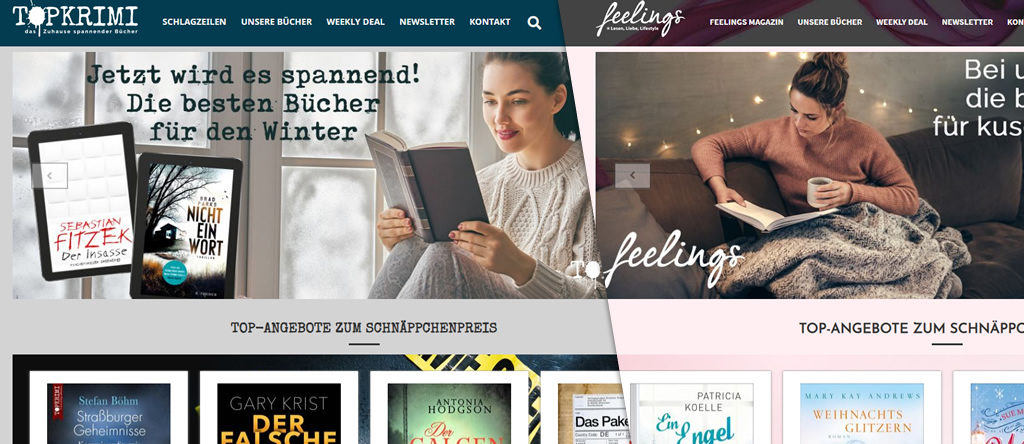Click the Nicht ein Wort tablet cover
1024x444 pixels.
click(x=187, y=226)
